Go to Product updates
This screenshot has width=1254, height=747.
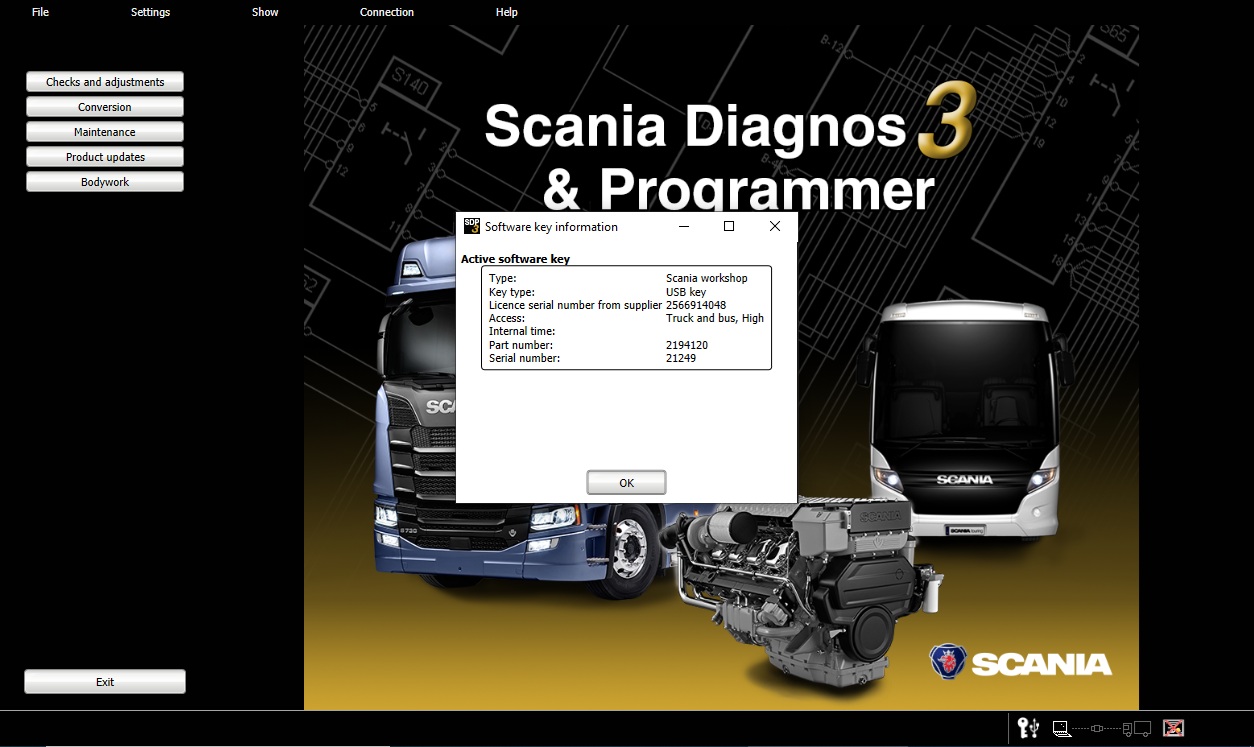click(x=105, y=157)
